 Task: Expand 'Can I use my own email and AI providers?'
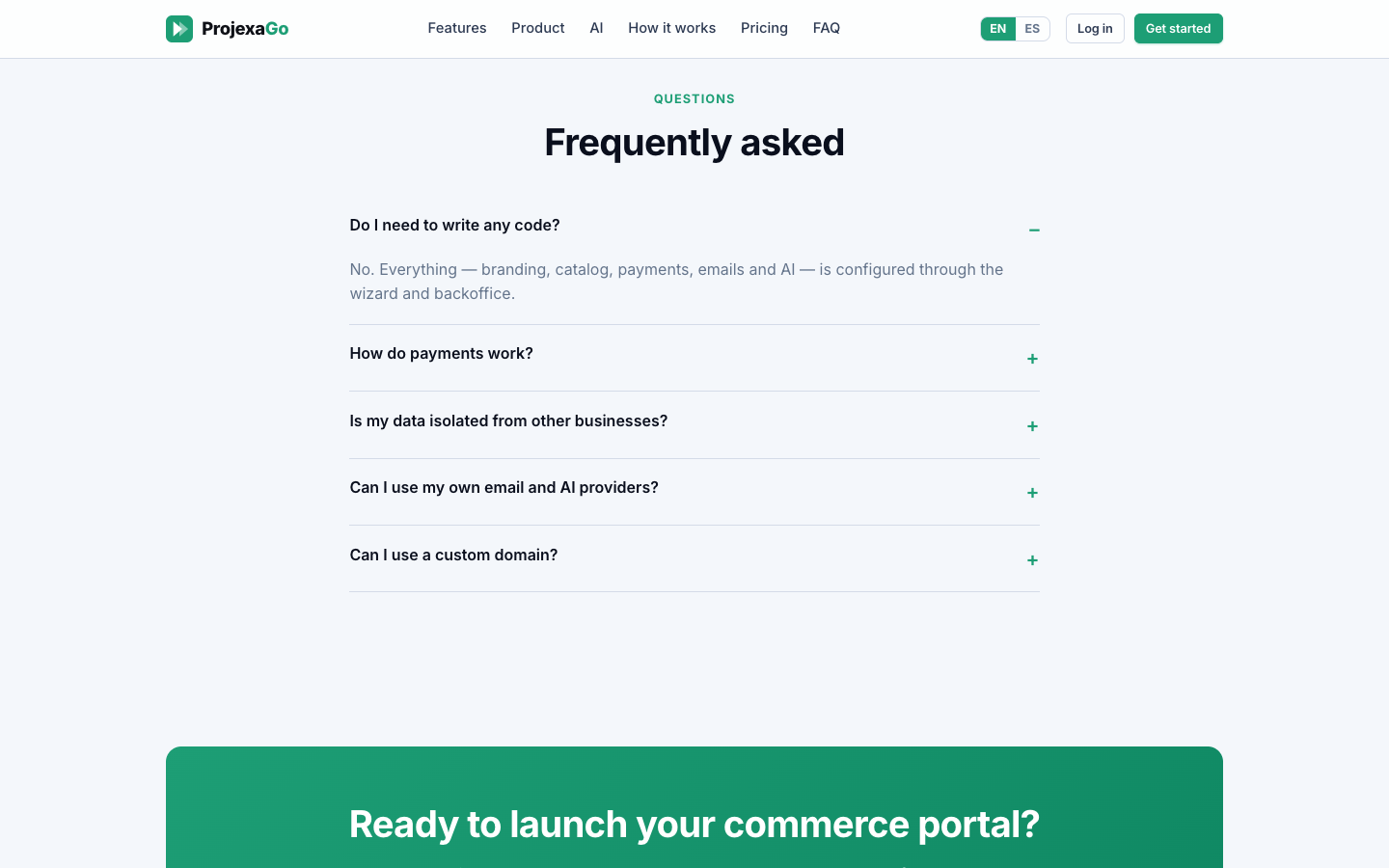(694, 492)
